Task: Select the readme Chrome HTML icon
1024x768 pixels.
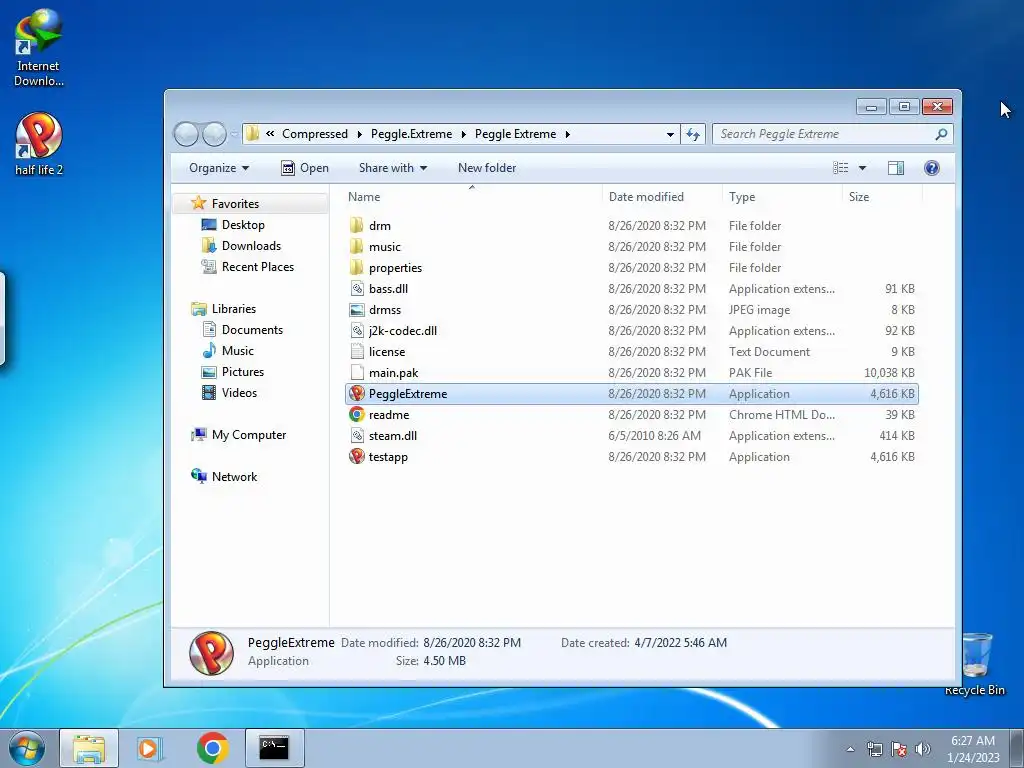Action: pos(357,415)
